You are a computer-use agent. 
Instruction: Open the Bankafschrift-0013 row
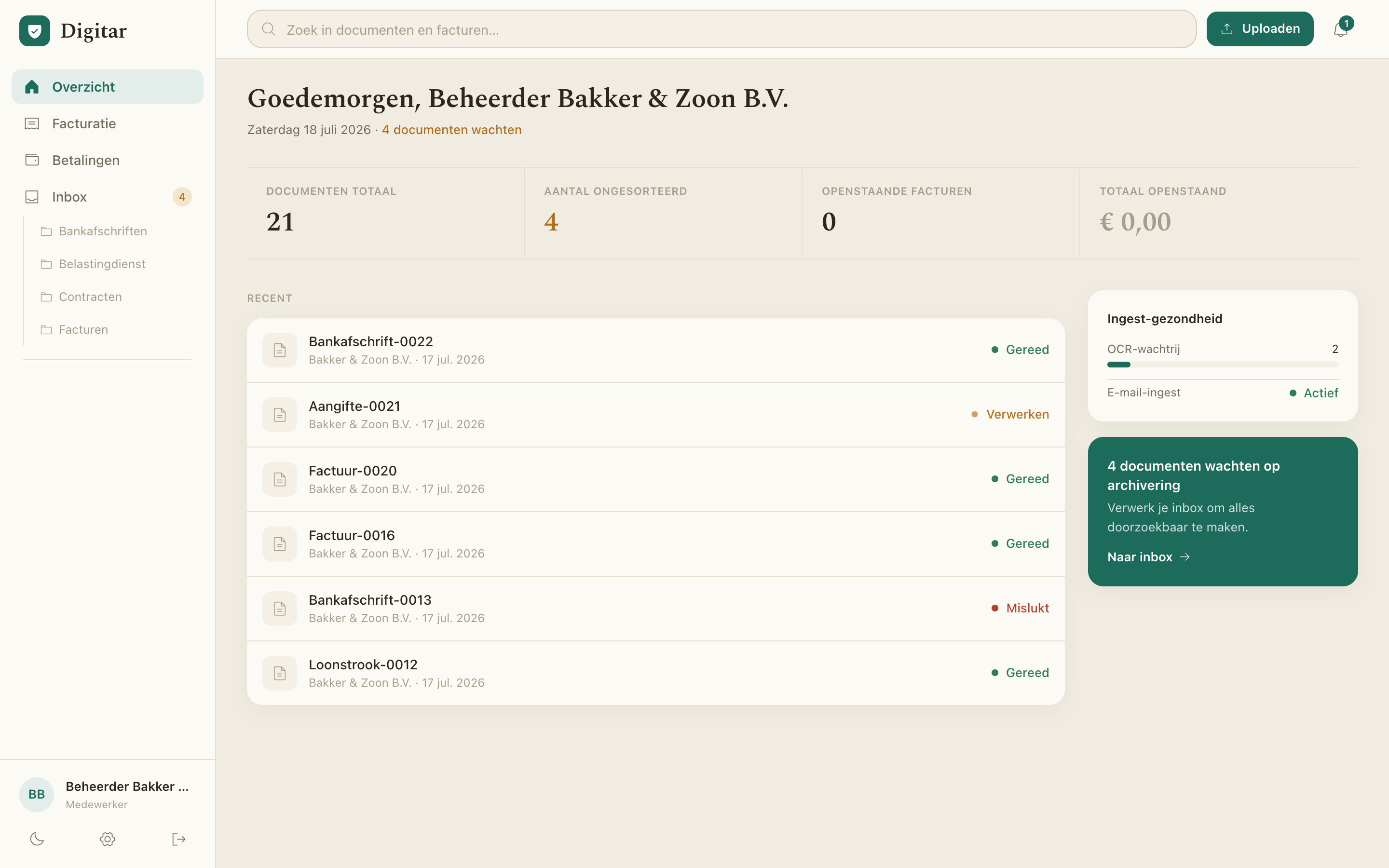(x=655, y=609)
